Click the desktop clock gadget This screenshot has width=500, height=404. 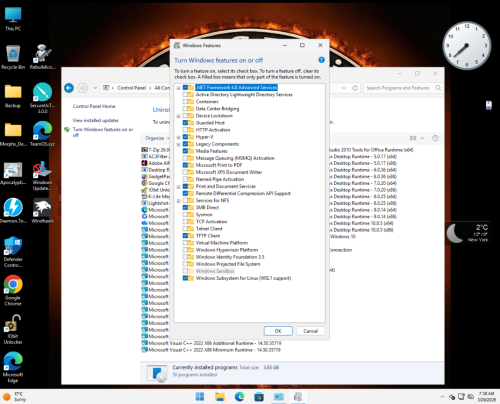[466, 45]
